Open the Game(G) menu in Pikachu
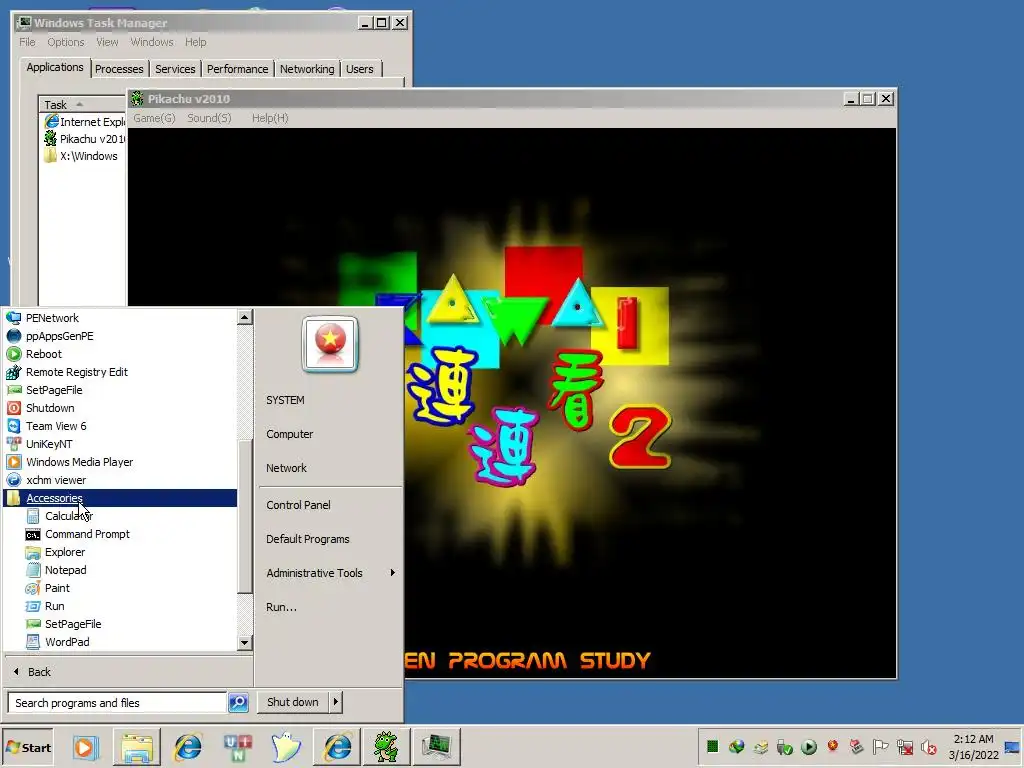The width and height of the screenshot is (1024, 768). [154, 118]
